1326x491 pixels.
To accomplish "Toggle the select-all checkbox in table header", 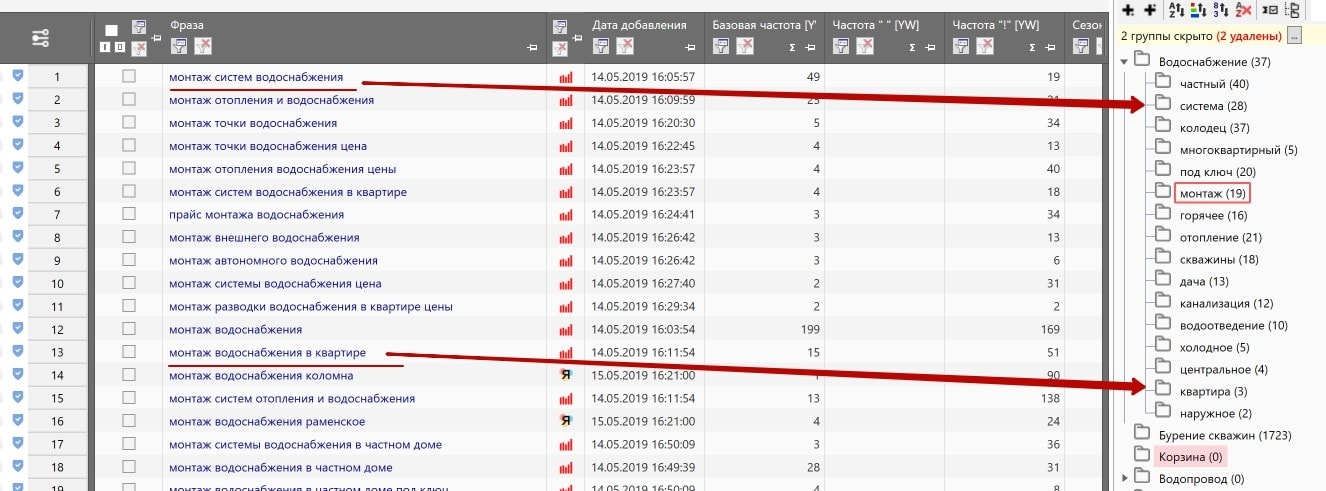I will coord(111,30).
